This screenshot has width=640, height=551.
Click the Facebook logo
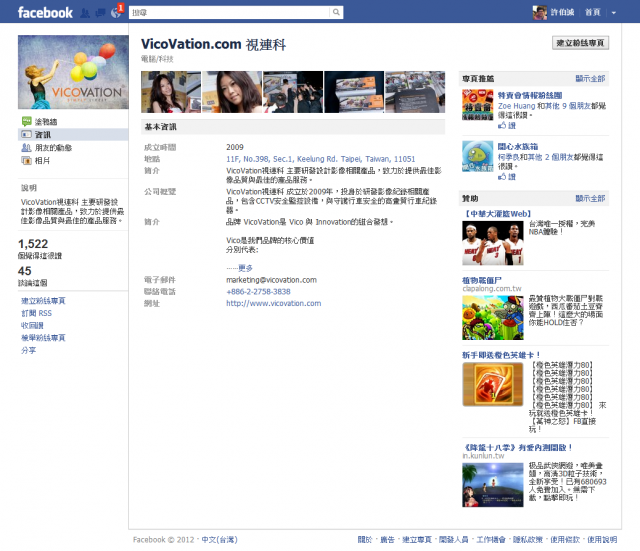(45, 13)
